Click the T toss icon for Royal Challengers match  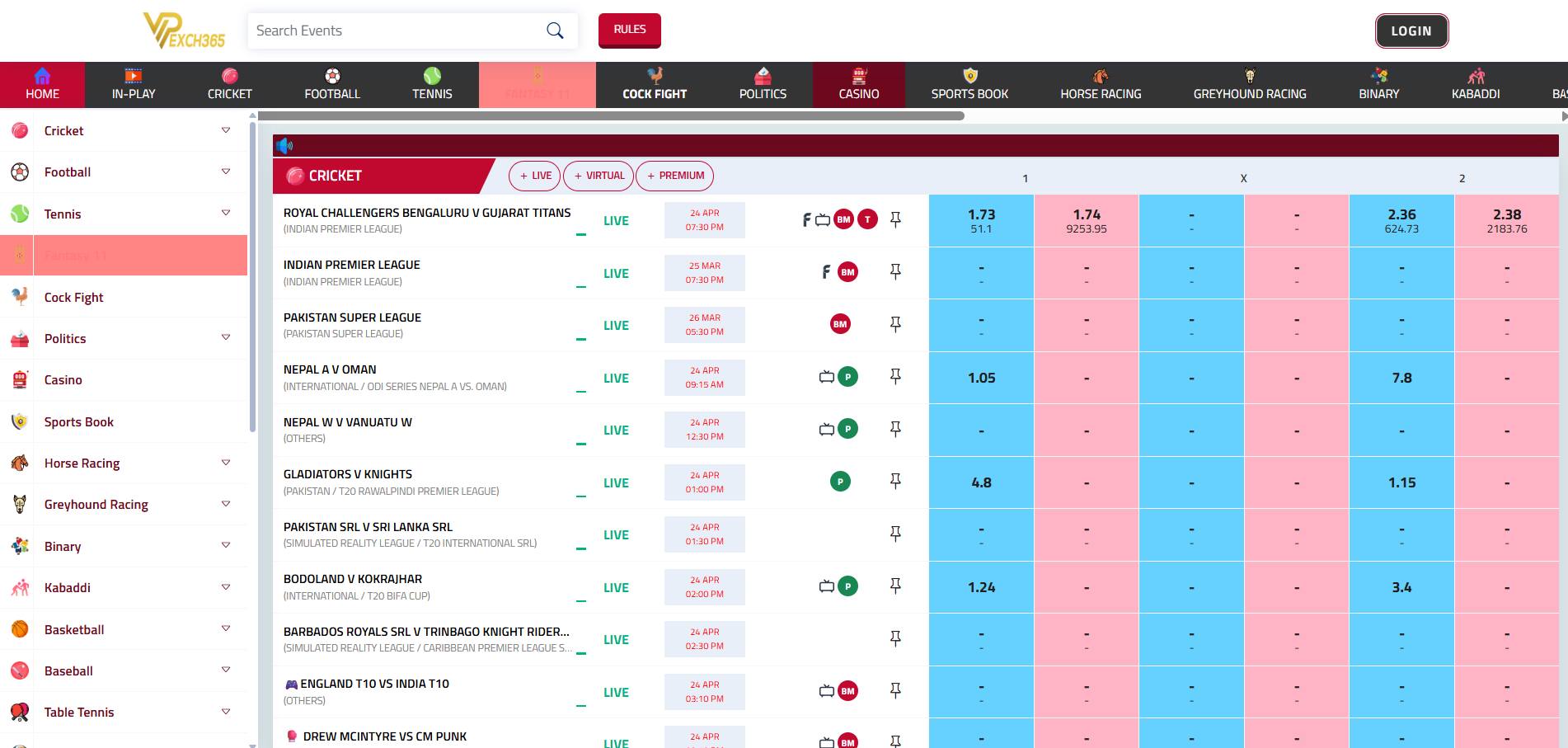click(867, 219)
